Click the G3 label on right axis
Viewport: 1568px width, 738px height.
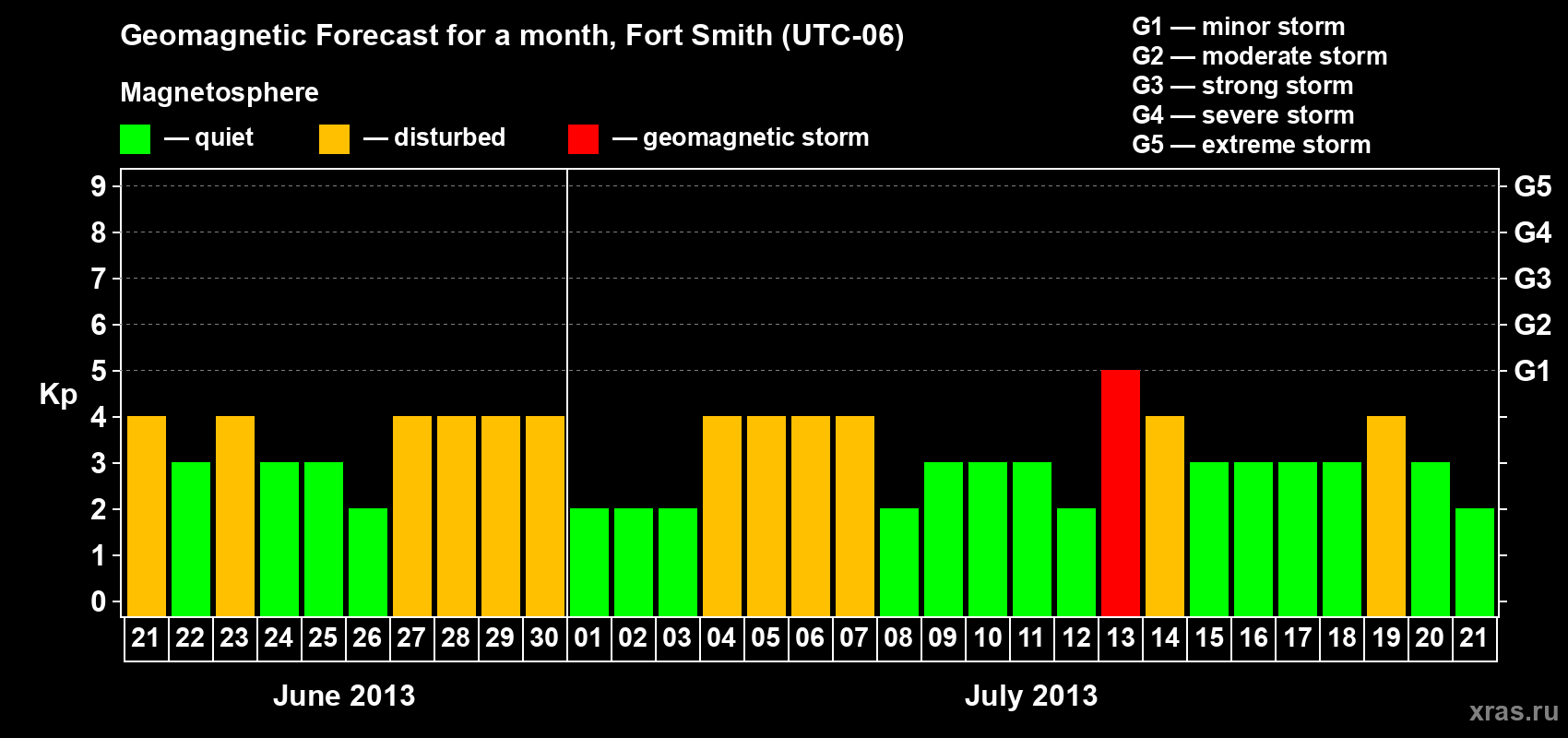[1532, 279]
